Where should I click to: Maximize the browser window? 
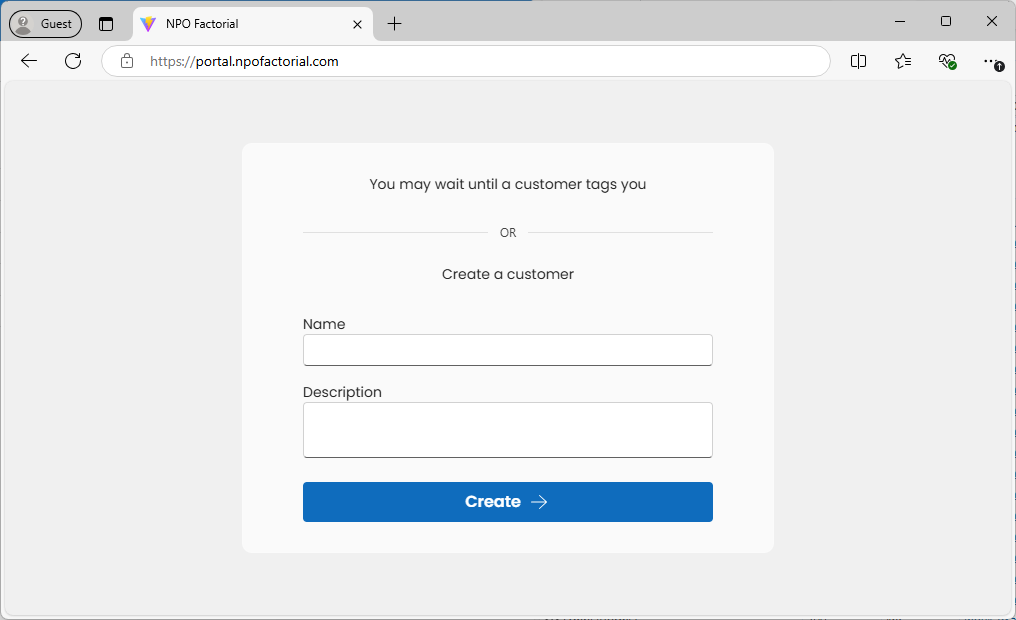(x=946, y=21)
